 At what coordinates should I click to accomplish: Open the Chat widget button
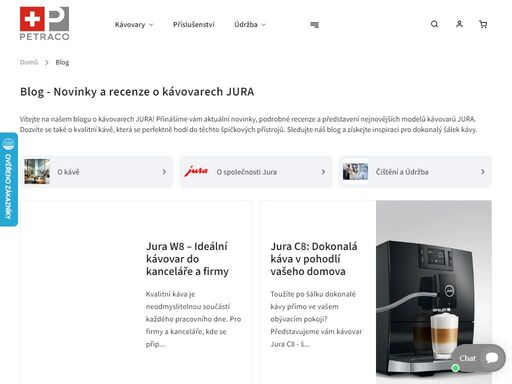click(479, 358)
